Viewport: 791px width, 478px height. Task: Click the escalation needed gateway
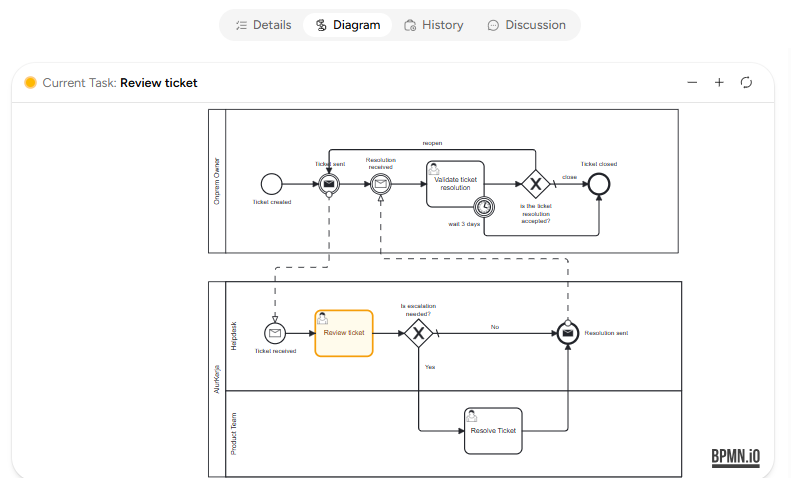point(418,333)
